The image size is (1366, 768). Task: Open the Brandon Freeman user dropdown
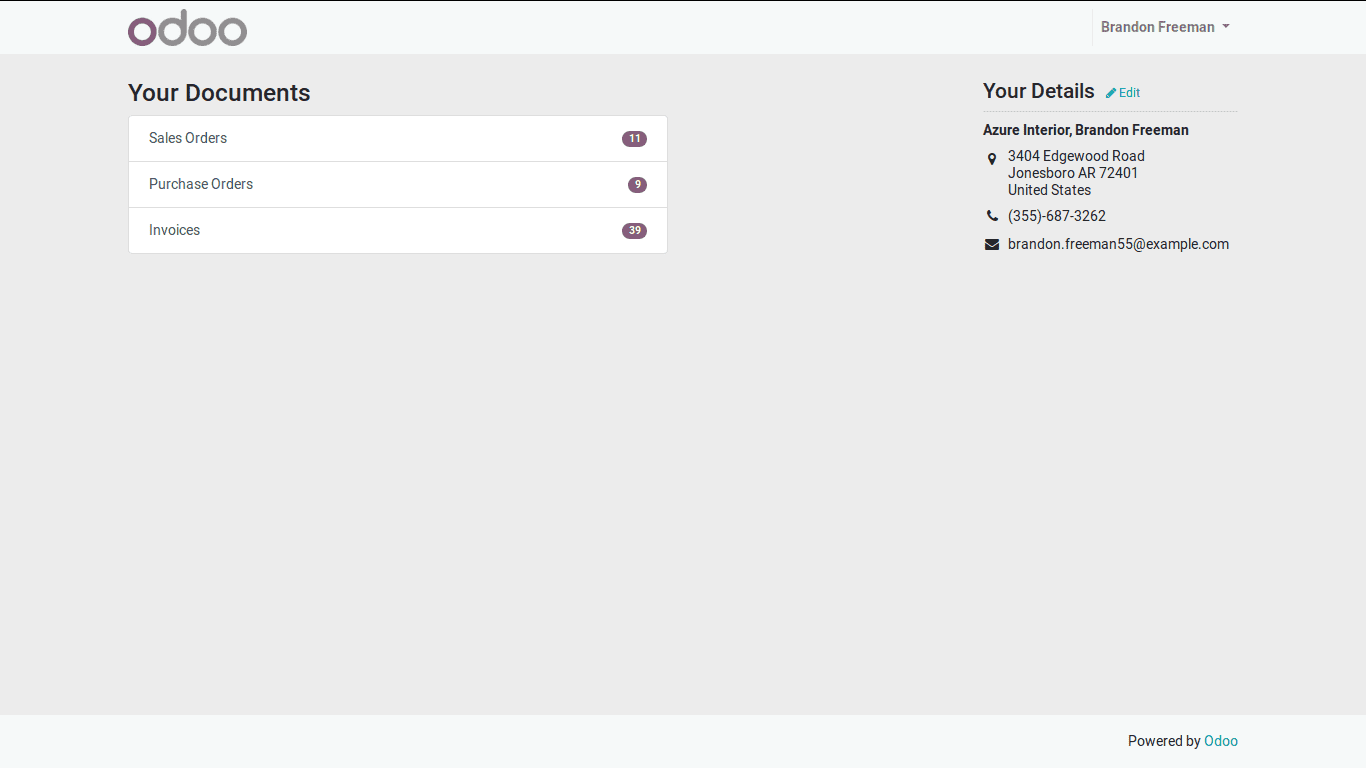[x=1165, y=27]
